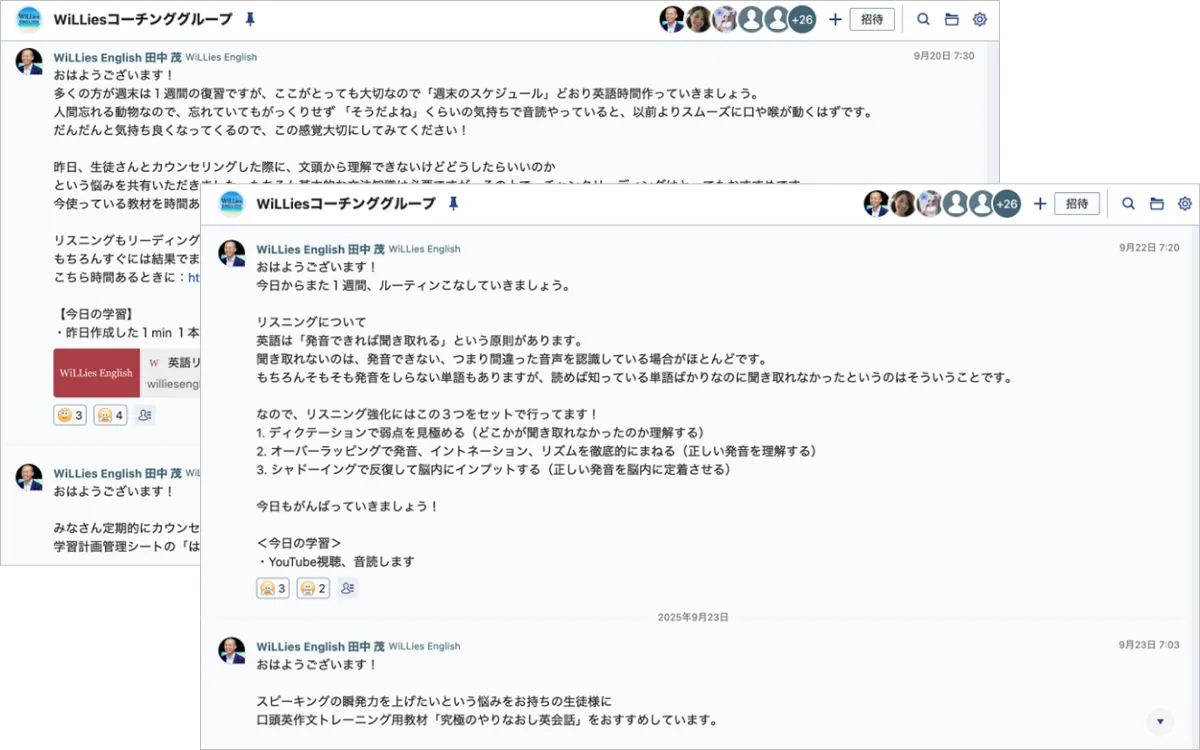Toggle the crying emoji reaction showing count 3

coord(272,588)
